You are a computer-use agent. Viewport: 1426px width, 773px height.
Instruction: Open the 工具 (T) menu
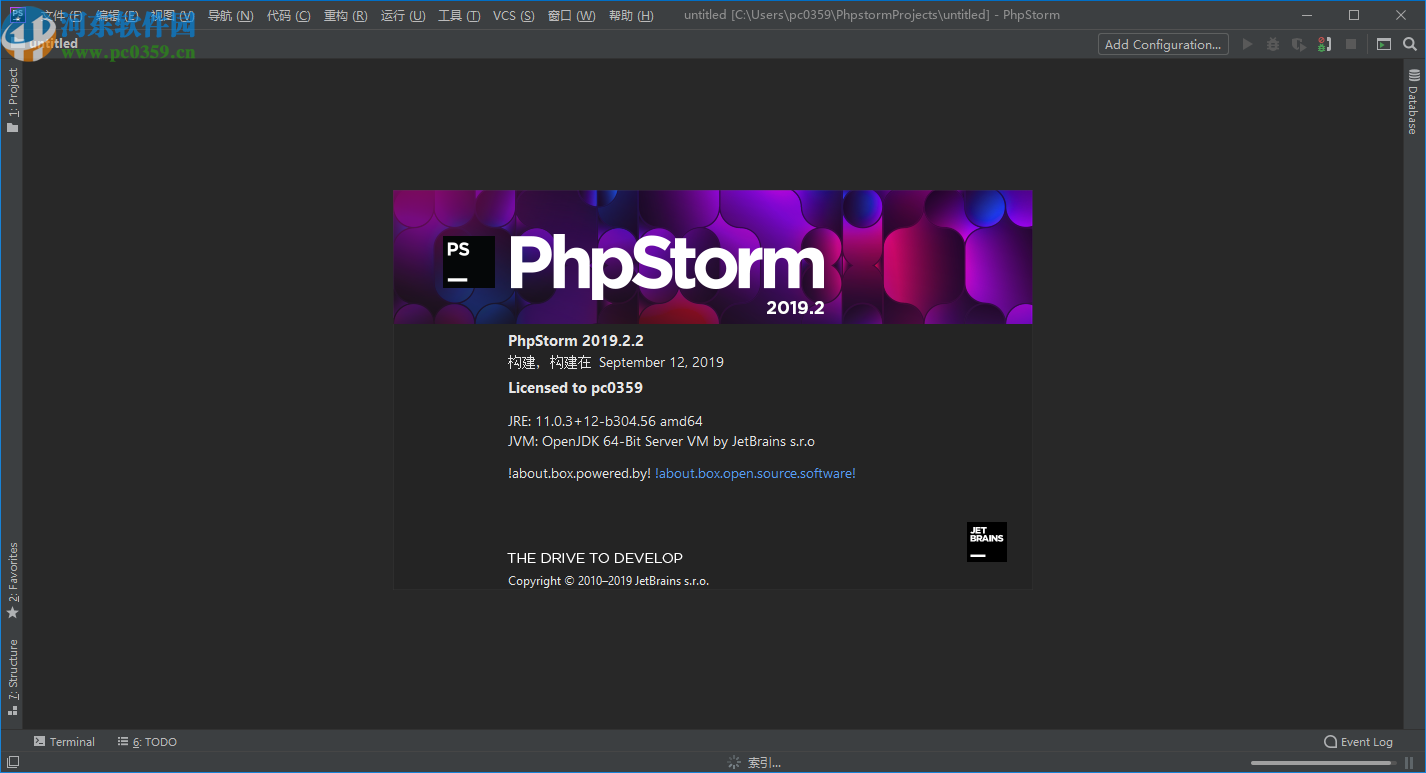459,15
